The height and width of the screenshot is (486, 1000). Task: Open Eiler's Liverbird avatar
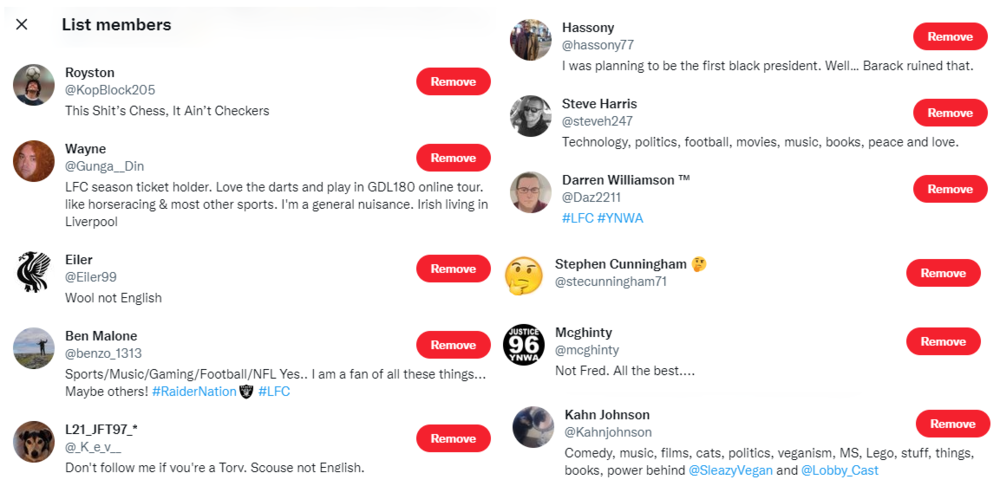coord(34,272)
